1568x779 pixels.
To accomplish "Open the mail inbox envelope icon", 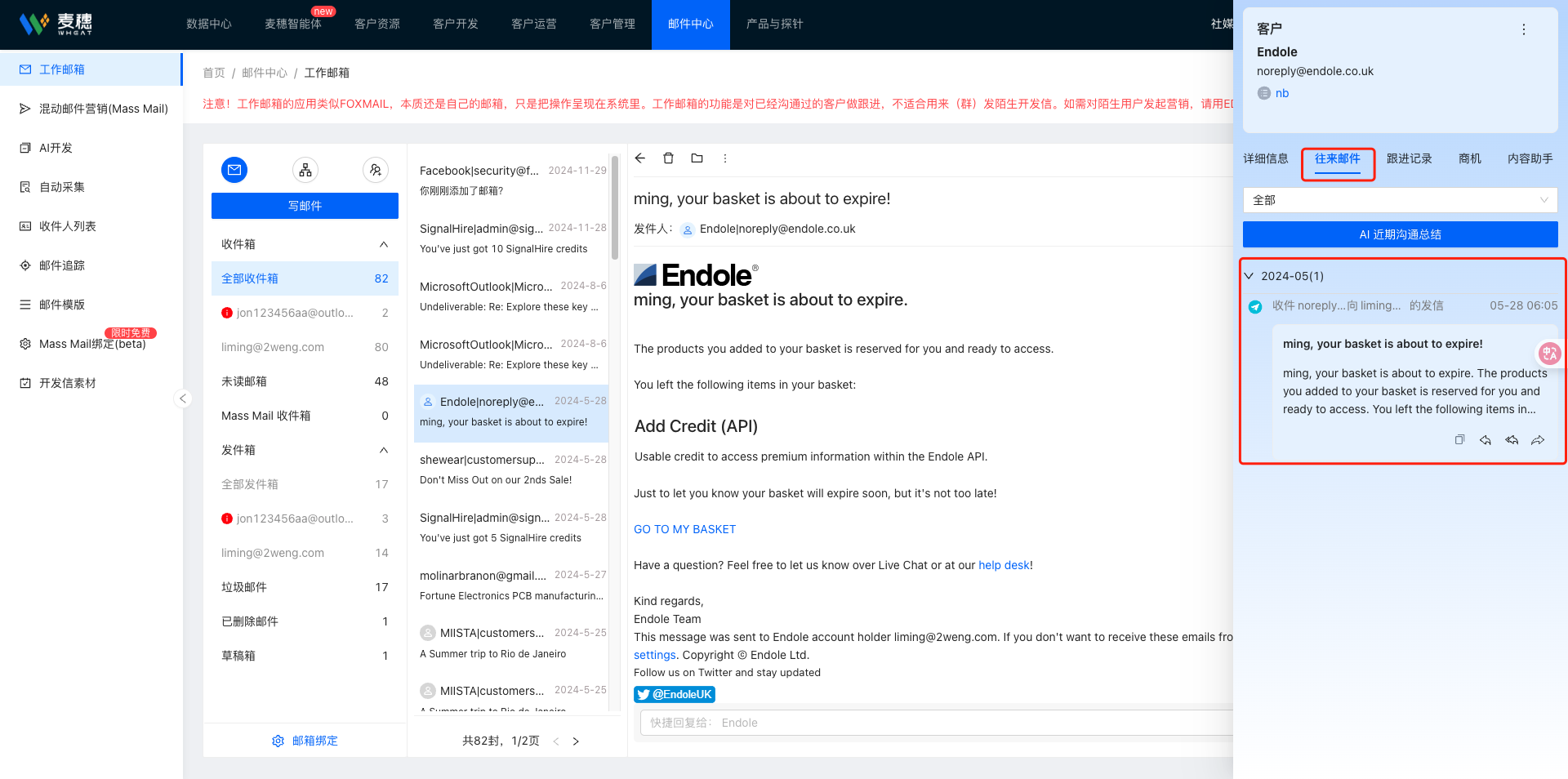I will tap(234, 170).
